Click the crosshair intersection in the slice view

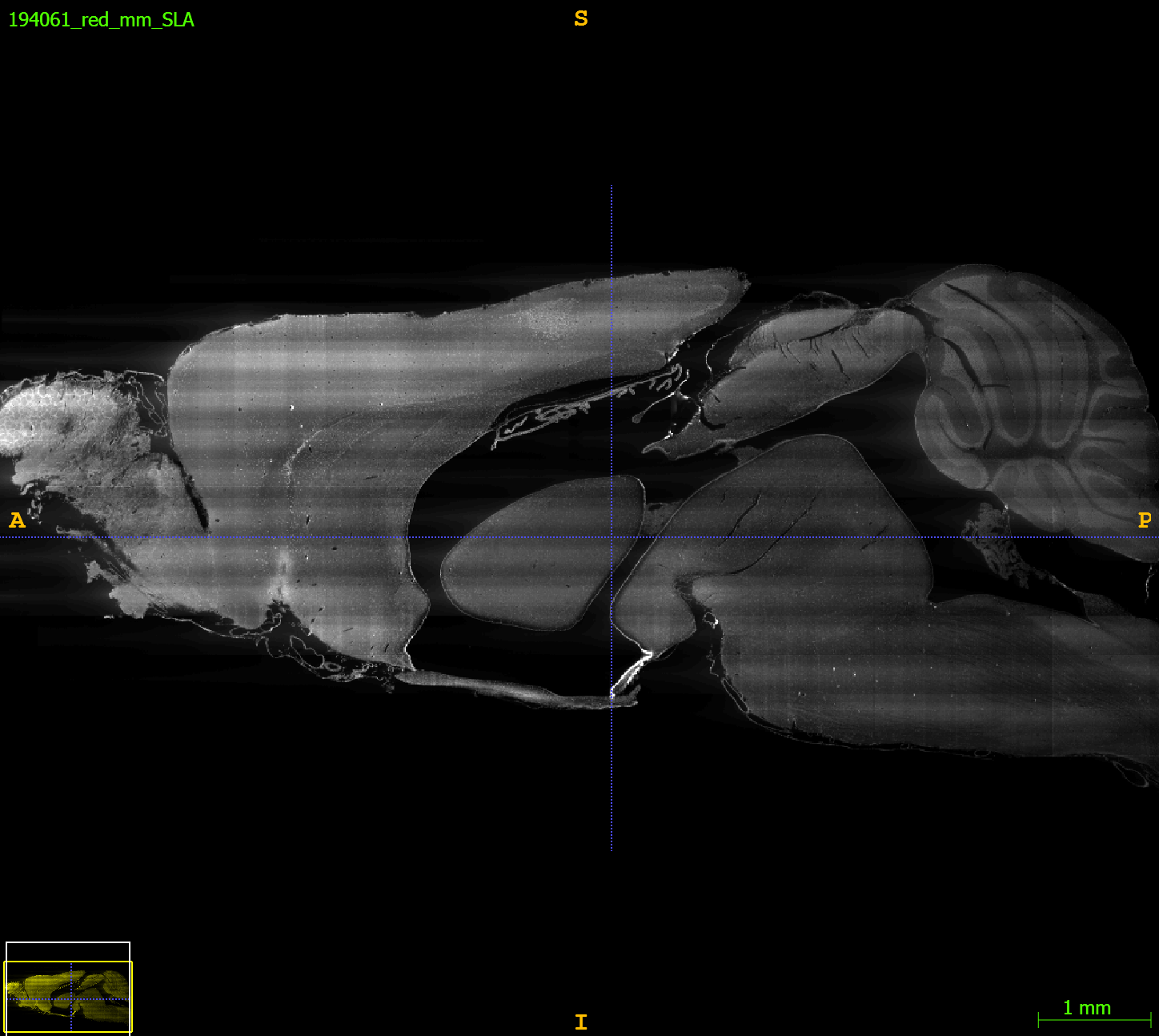click(612, 537)
